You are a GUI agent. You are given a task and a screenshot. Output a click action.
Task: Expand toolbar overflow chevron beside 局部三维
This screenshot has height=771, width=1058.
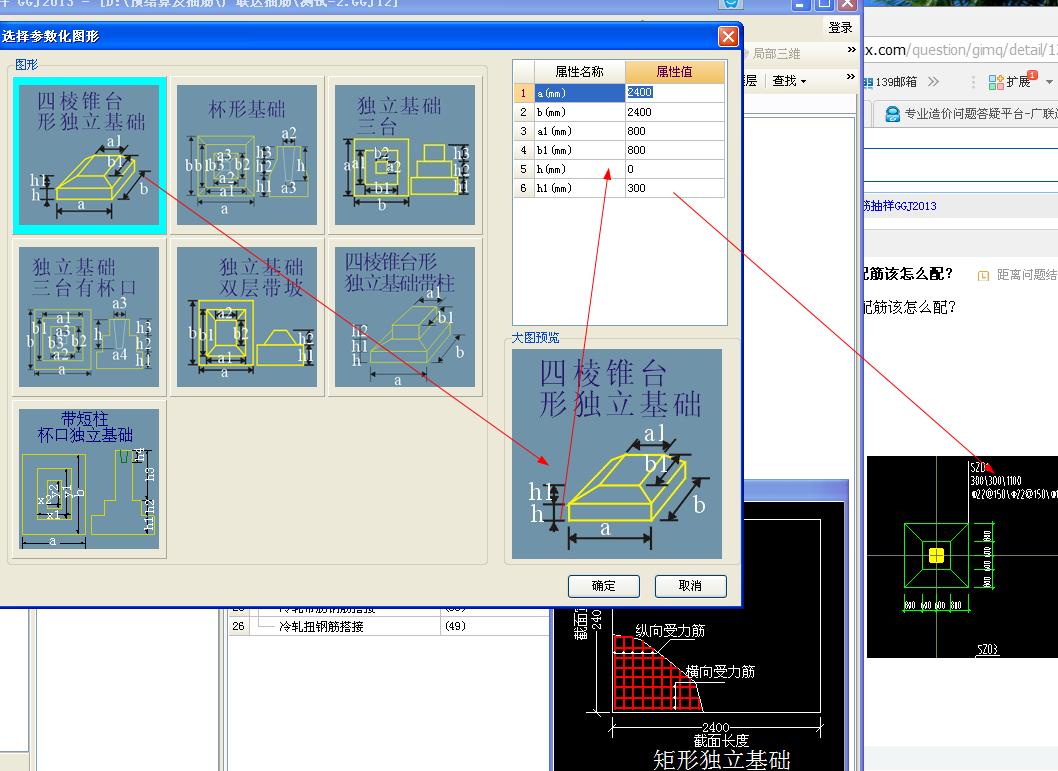click(x=852, y=50)
